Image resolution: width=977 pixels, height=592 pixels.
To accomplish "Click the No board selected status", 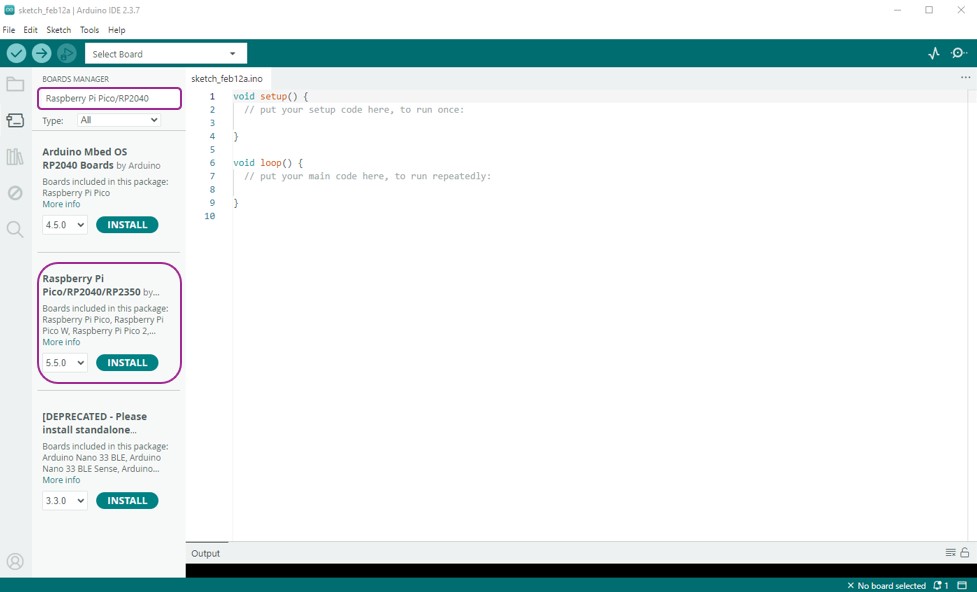I will [887, 586].
